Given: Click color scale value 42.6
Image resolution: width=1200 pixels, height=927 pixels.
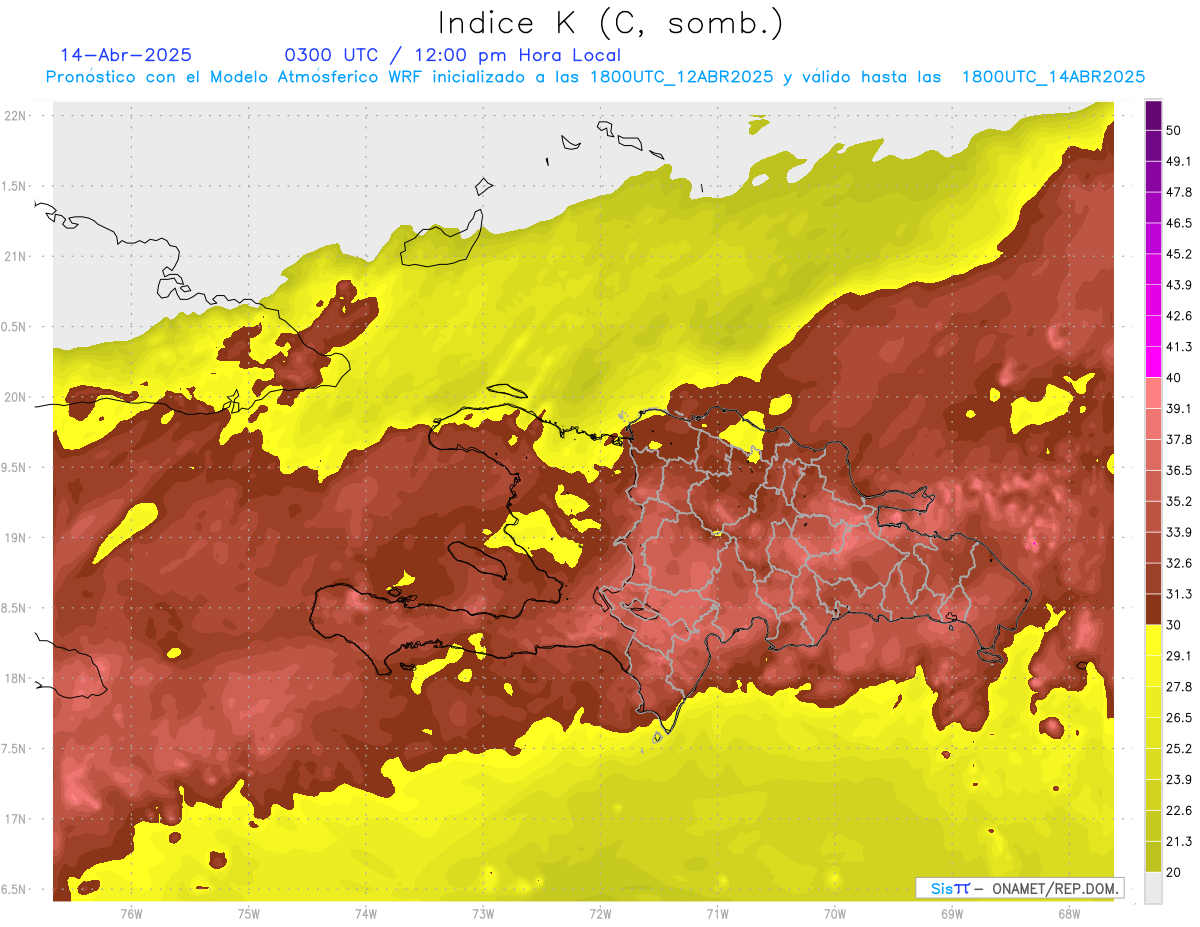Looking at the screenshot, I should [1179, 316].
